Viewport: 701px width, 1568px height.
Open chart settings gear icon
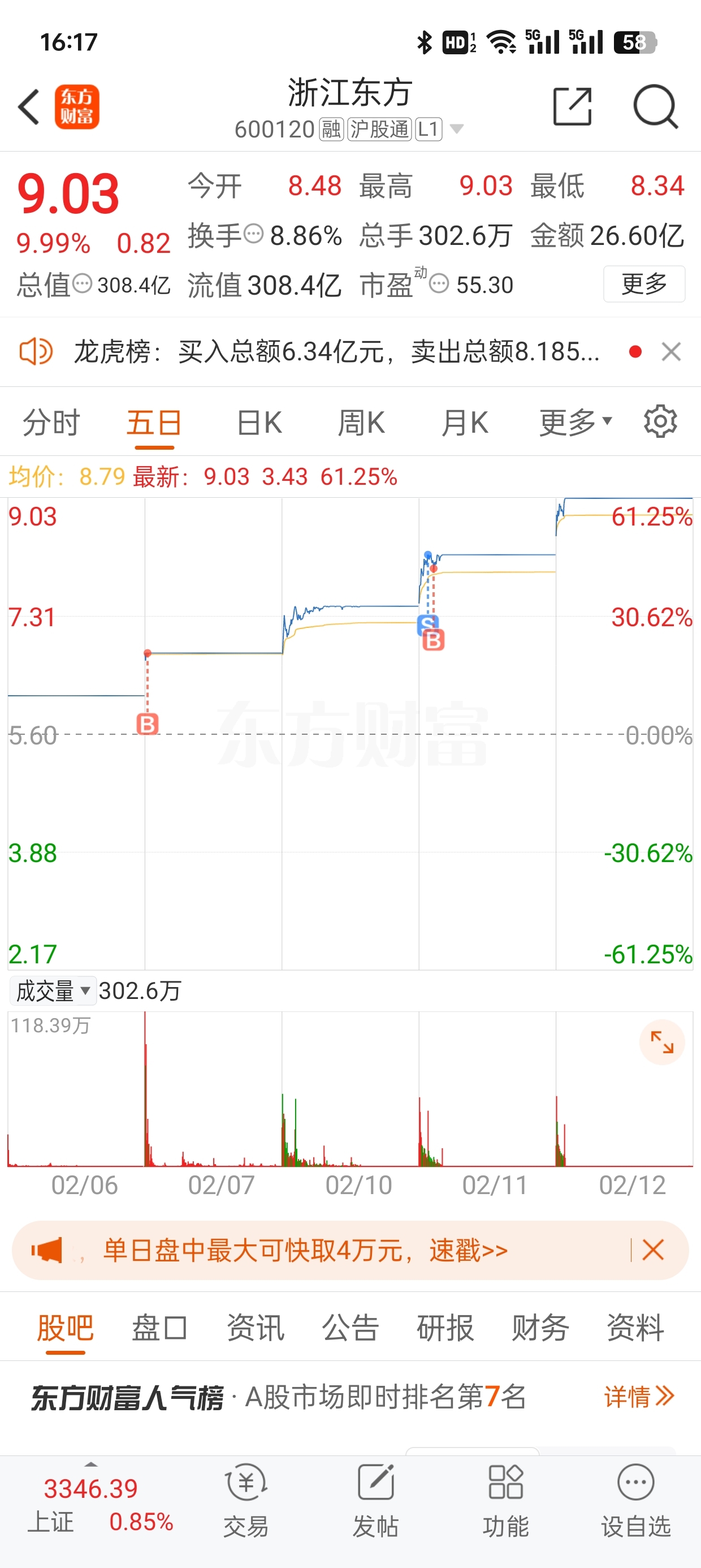point(660,421)
